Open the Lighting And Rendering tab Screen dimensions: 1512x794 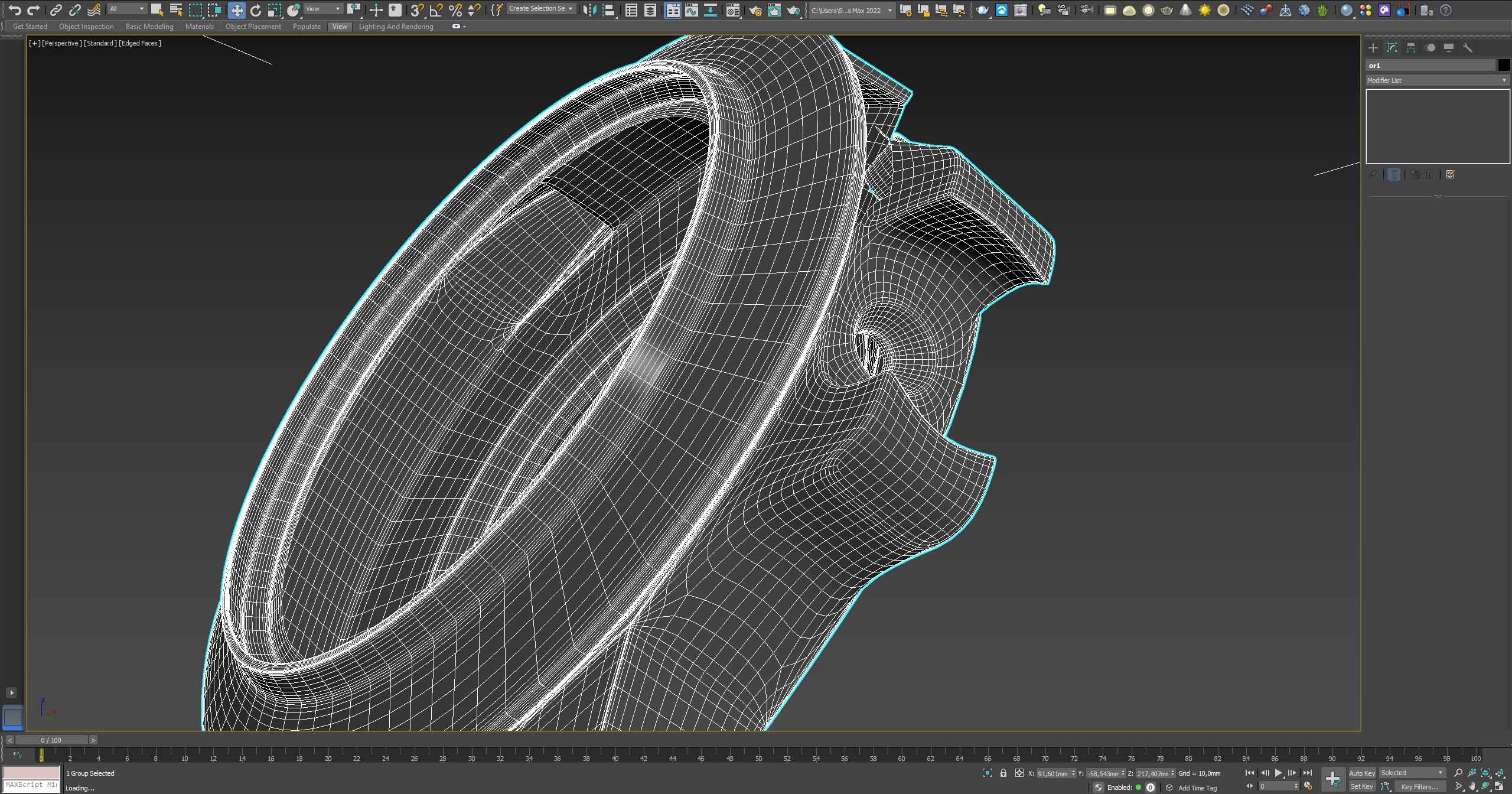[396, 27]
